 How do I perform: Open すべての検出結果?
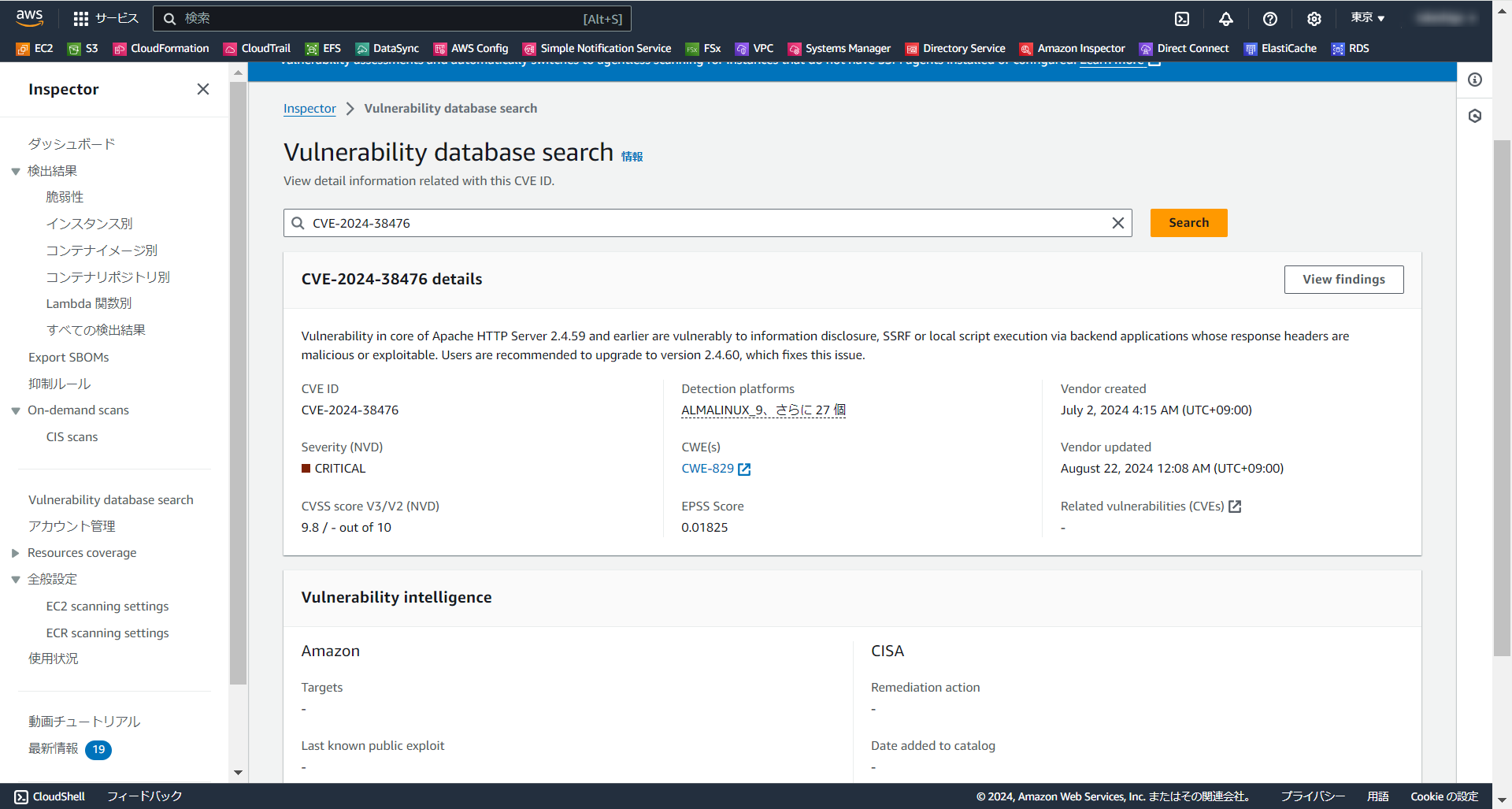tap(96, 330)
